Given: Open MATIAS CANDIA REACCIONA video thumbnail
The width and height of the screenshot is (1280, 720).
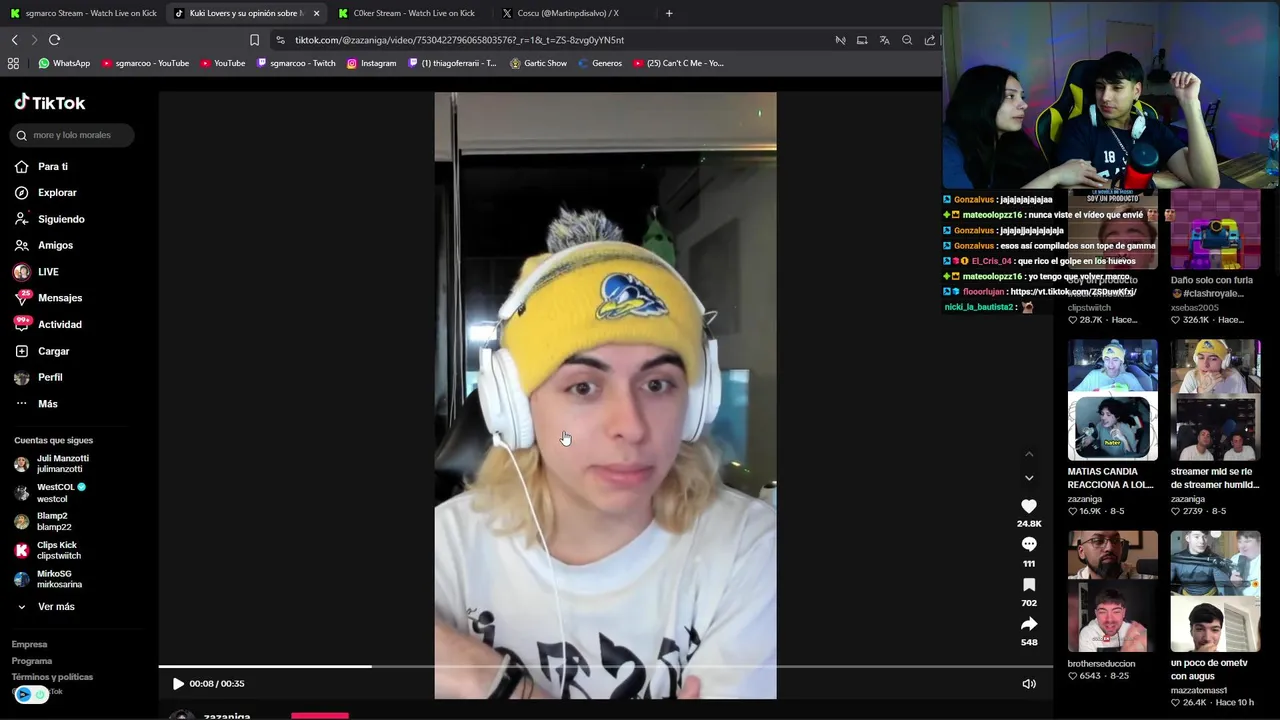Looking at the screenshot, I should tap(1112, 400).
